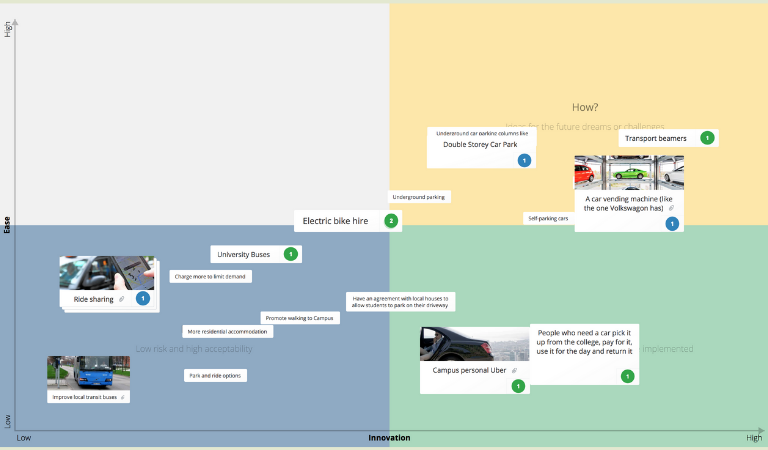The width and height of the screenshot is (768, 450).
Task: Click the attachment icon on Campus personal Uber
Action: 515,370
